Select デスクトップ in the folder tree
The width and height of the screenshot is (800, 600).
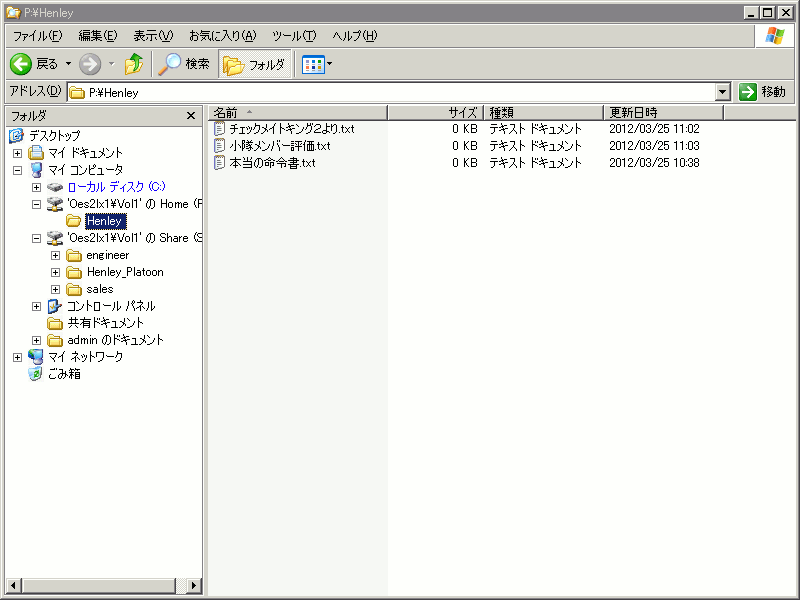pyautogui.click(x=55, y=136)
